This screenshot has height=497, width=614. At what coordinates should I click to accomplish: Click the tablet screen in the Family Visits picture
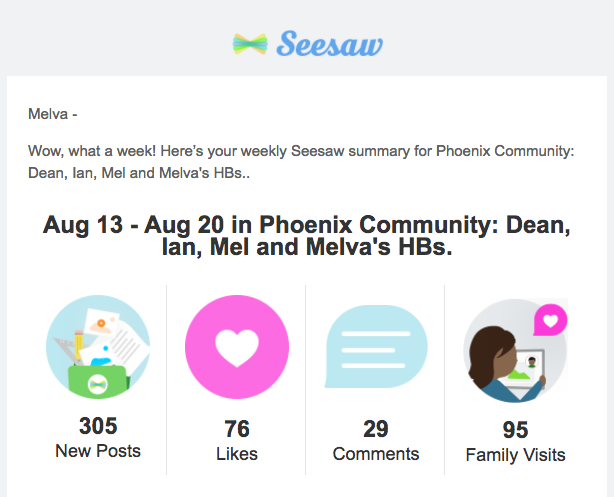coord(522,368)
